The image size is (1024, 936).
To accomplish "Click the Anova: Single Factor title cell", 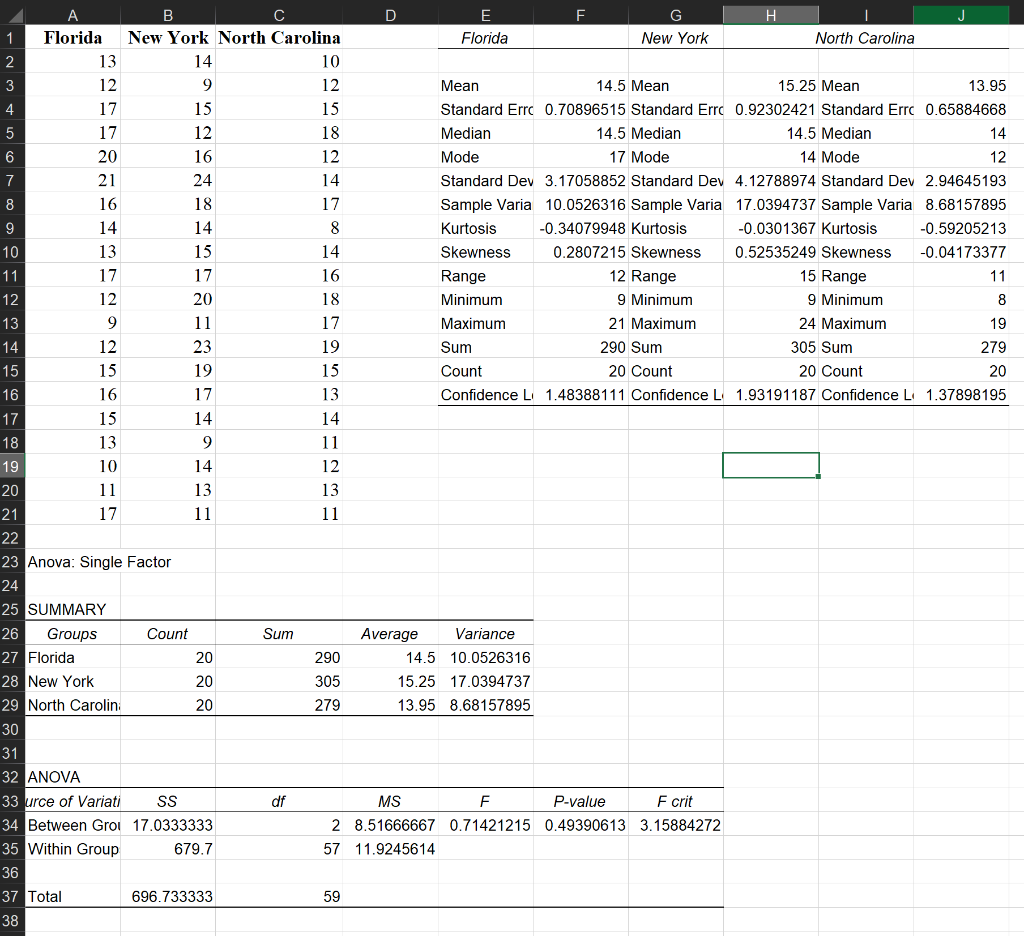I will point(99,562).
